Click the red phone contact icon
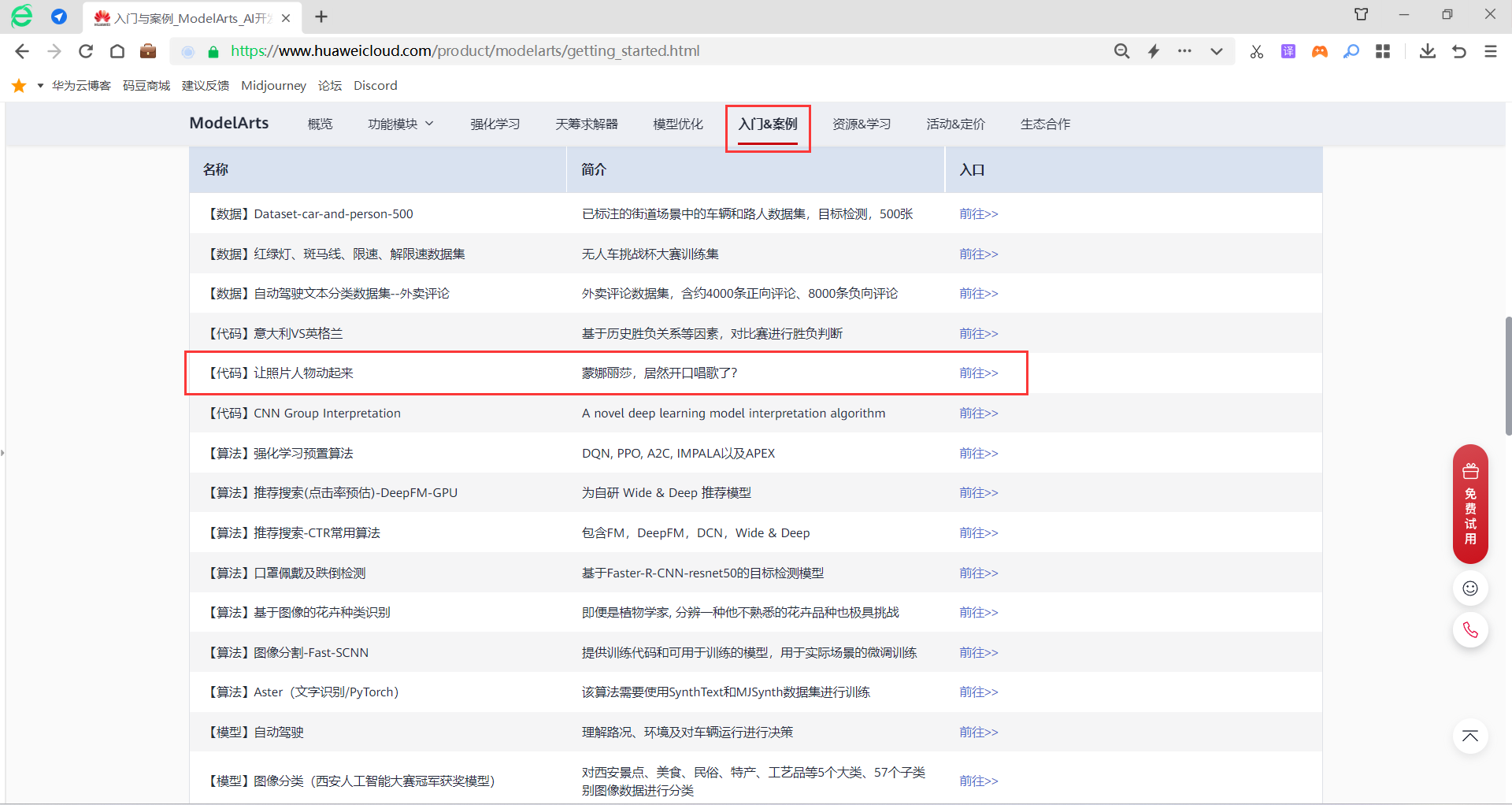Screen dimensions: 1512x805 (x=1470, y=630)
